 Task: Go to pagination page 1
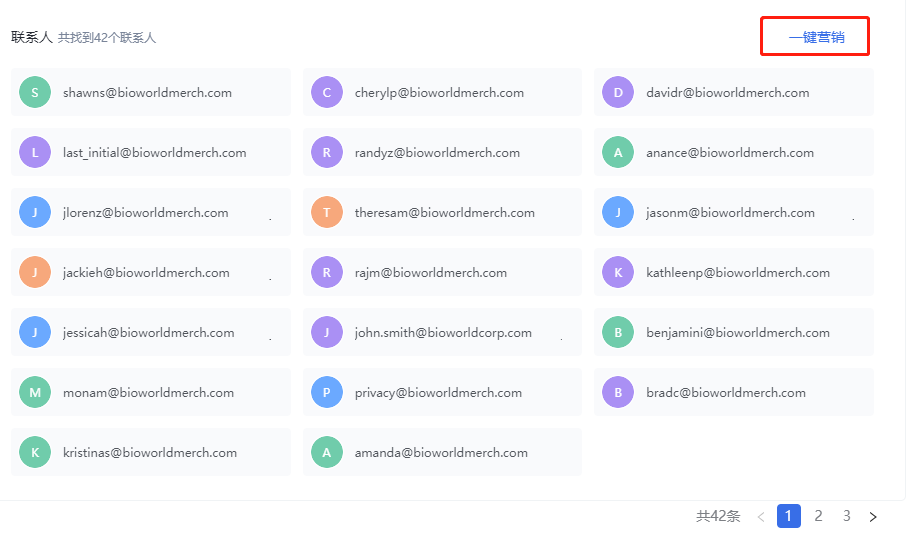[789, 516]
